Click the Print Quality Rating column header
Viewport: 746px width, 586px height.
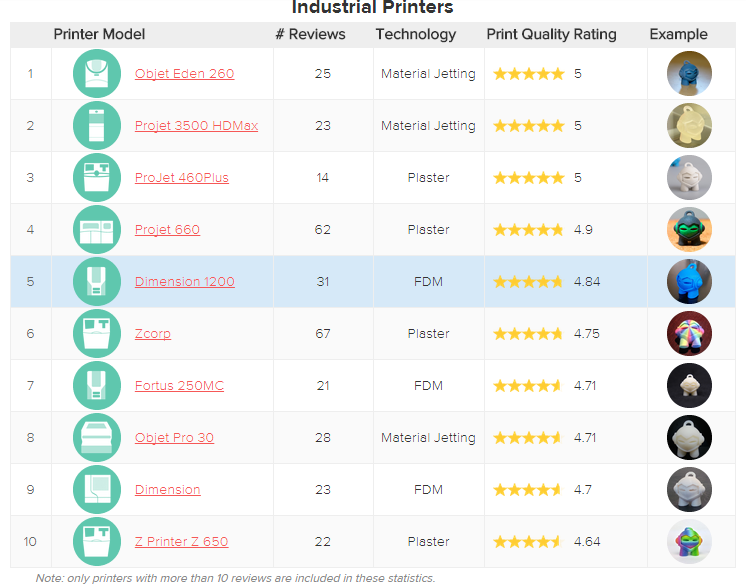click(x=551, y=34)
